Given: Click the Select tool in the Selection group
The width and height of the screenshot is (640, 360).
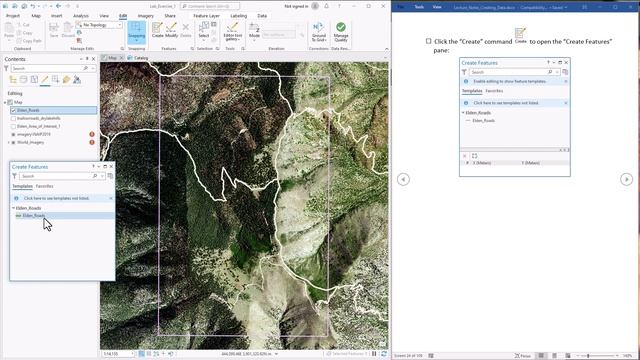Looking at the screenshot, I should click(x=204, y=30).
